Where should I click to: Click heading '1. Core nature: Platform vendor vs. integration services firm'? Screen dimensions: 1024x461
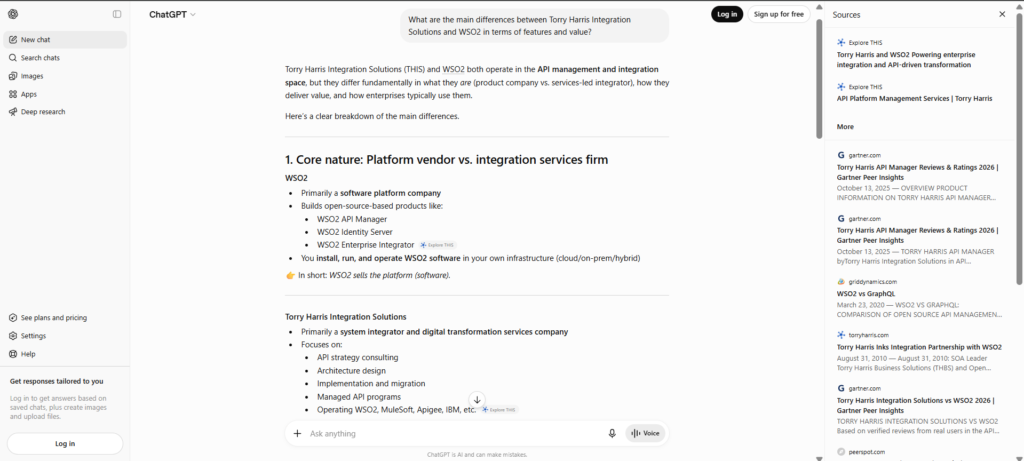(x=446, y=160)
